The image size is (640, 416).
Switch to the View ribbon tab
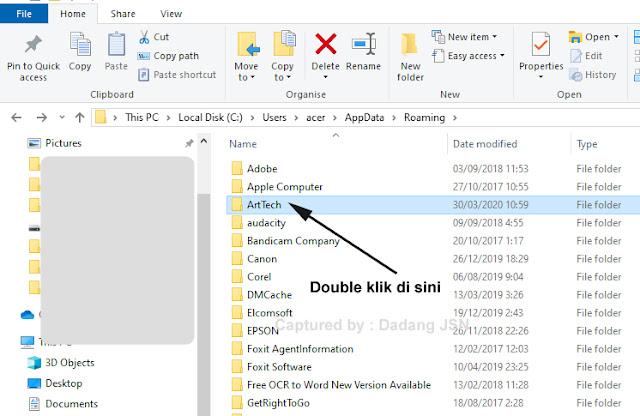coord(171,13)
